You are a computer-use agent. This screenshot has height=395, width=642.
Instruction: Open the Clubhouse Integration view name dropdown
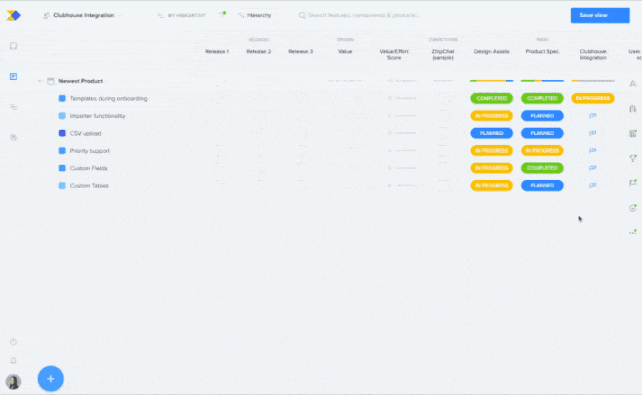[84, 15]
